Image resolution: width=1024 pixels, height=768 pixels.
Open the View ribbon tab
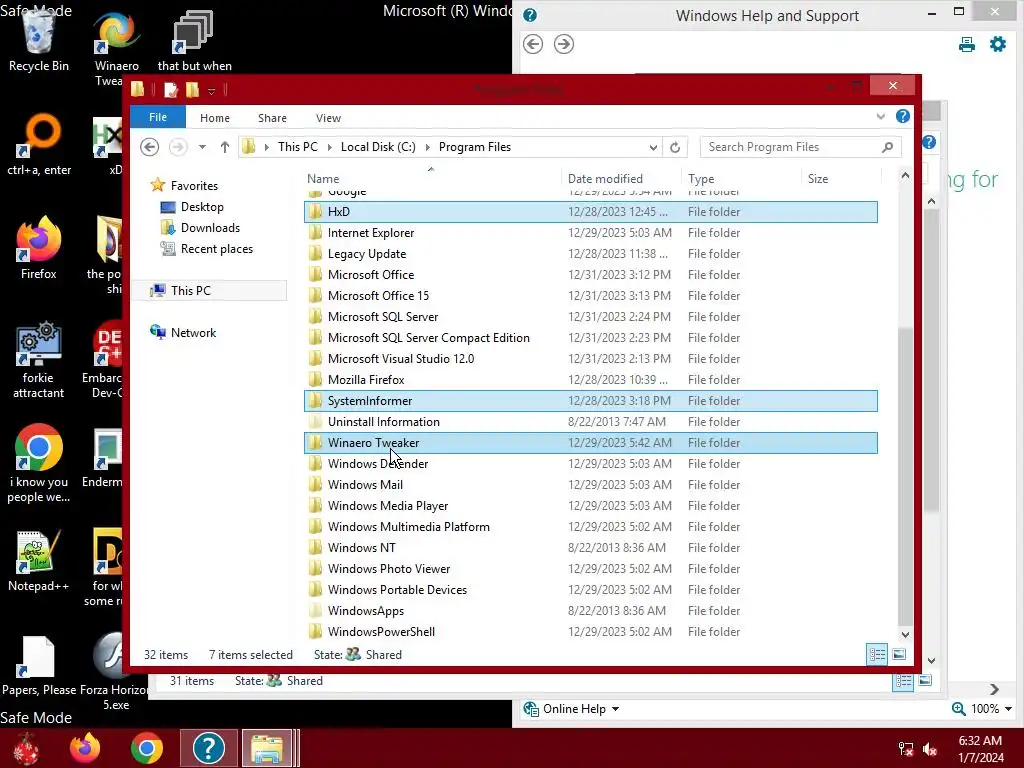[x=328, y=118]
